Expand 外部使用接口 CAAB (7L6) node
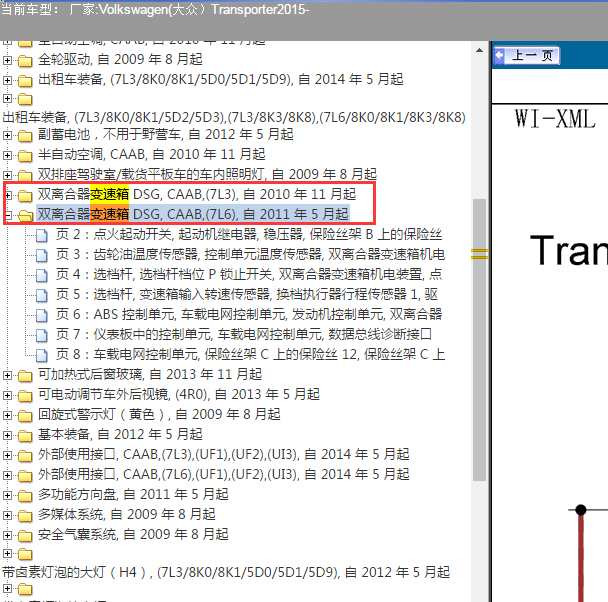Image resolution: width=608 pixels, height=602 pixels. 7,475
